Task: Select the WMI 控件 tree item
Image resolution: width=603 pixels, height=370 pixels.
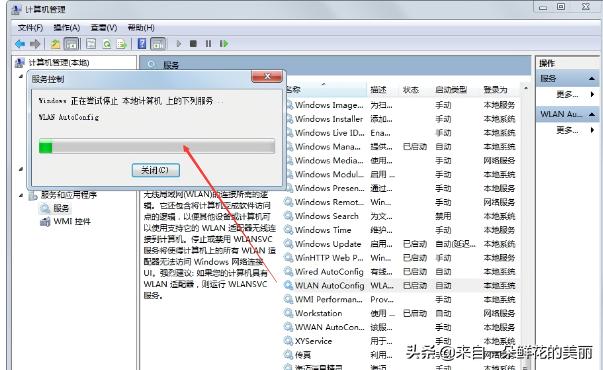Action: coord(72,222)
